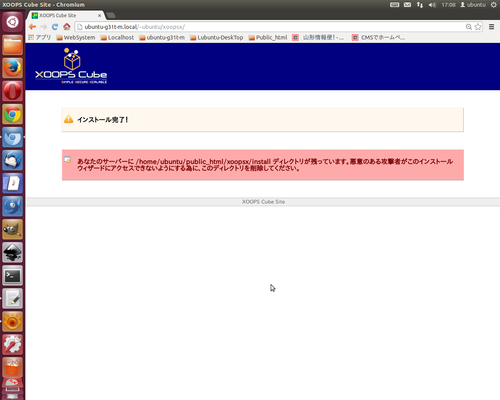The height and width of the screenshot is (400, 500).
Task: Open the Chromium hamburger menu
Action: [491, 27]
